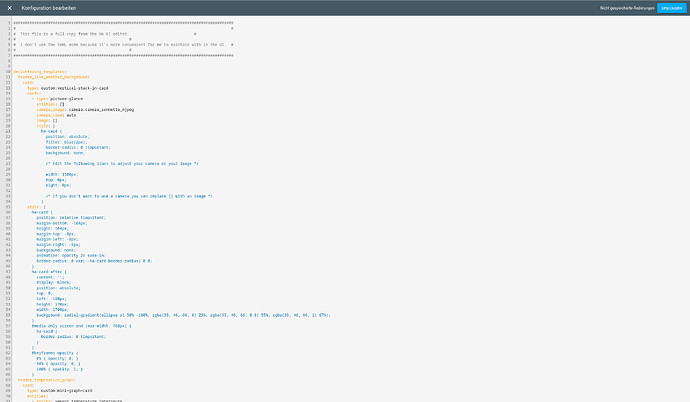Click the radial-gradient background line

183,315
